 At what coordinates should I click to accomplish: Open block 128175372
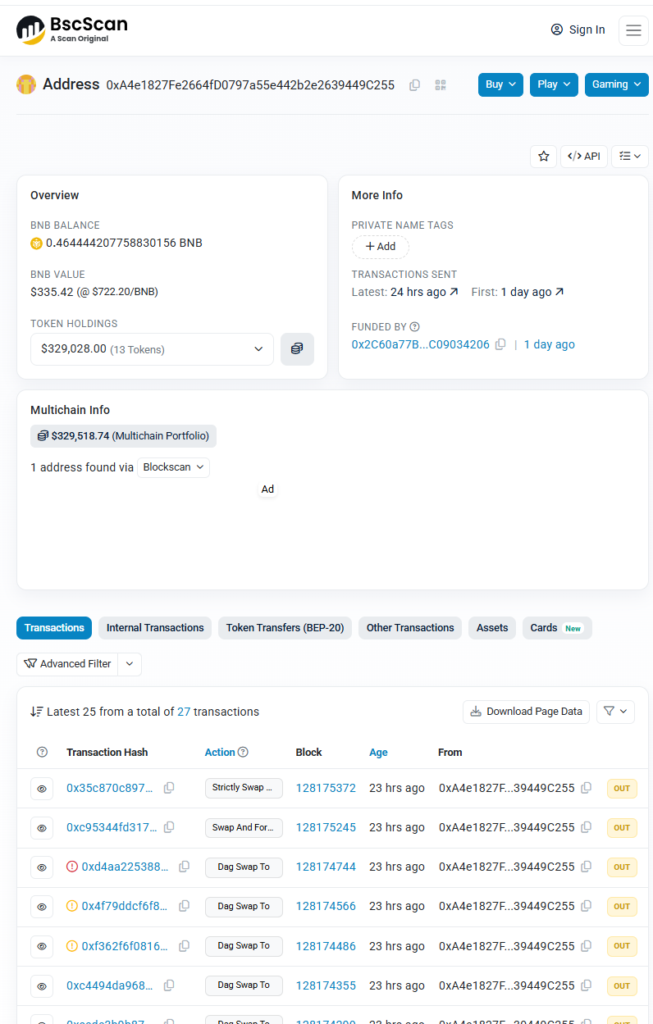click(x=326, y=788)
